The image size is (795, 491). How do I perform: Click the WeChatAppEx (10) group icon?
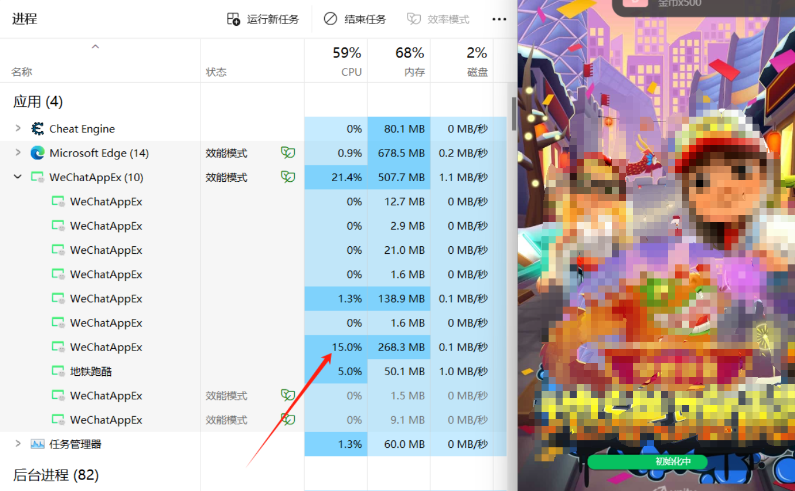[x=38, y=178]
